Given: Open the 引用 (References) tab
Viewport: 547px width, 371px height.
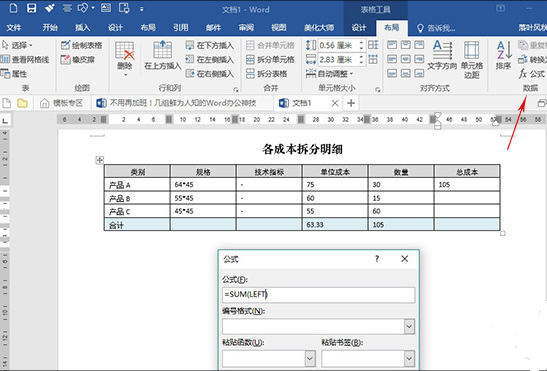Looking at the screenshot, I should pos(181,28).
